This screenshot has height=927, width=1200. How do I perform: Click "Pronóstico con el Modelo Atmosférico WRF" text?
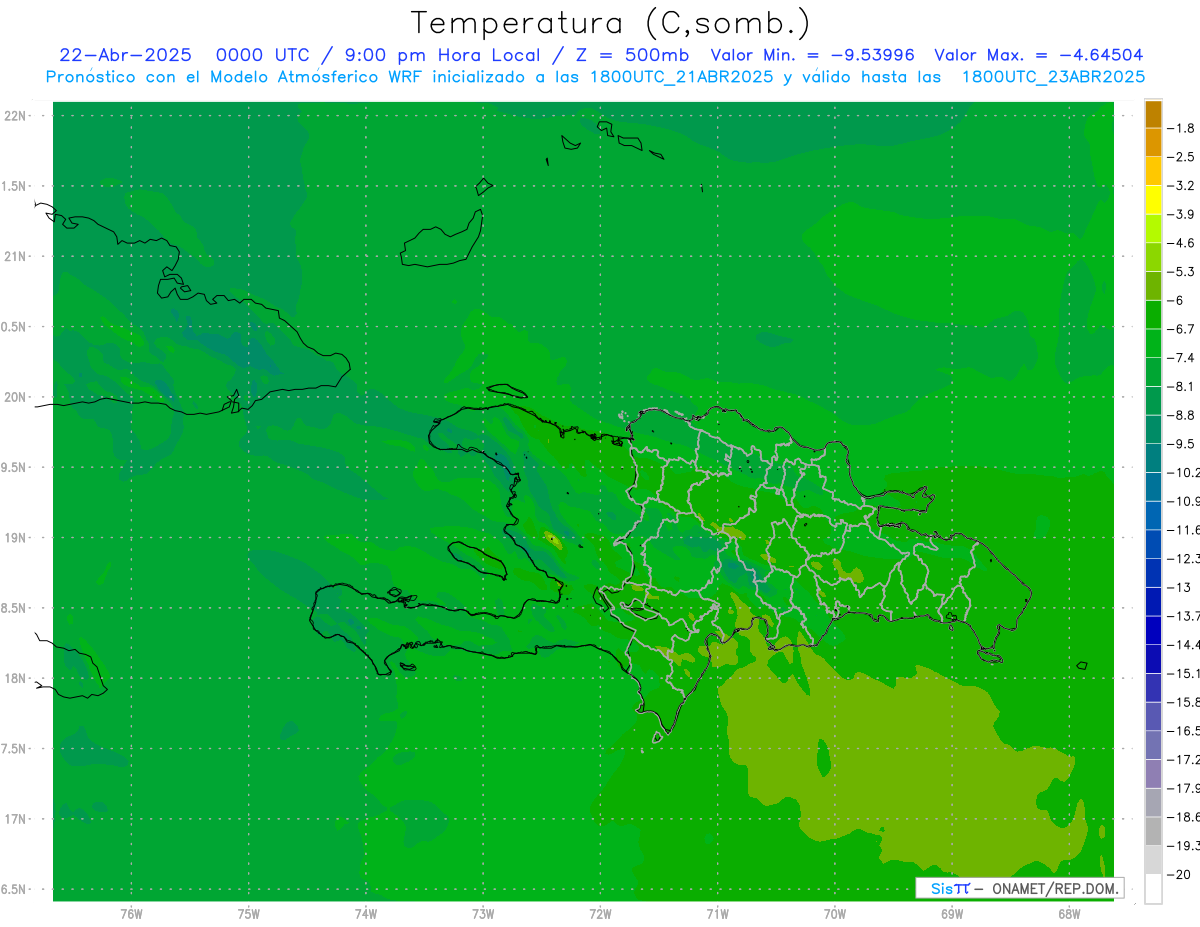tap(237, 76)
